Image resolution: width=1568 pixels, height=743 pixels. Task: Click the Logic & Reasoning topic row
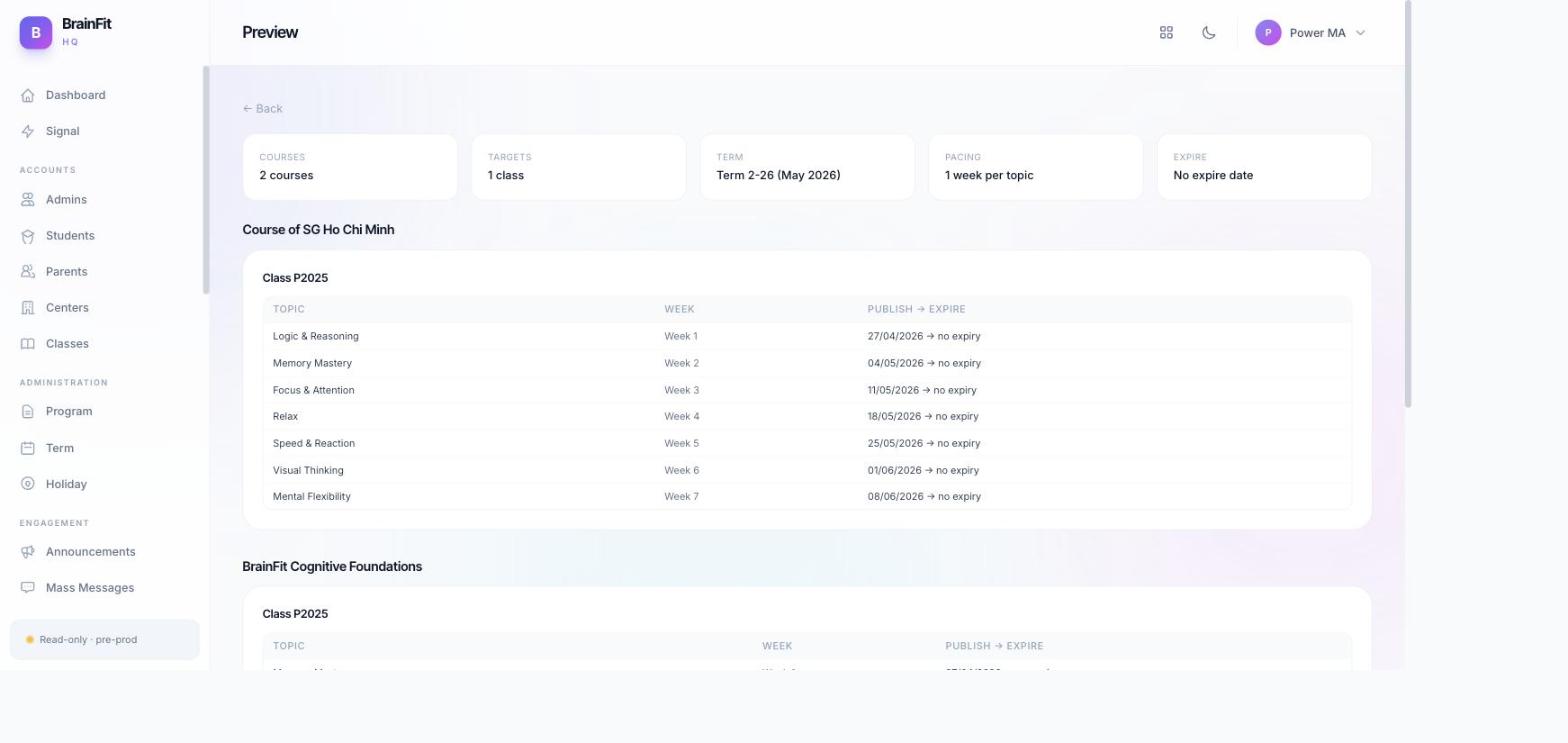point(807,337)
